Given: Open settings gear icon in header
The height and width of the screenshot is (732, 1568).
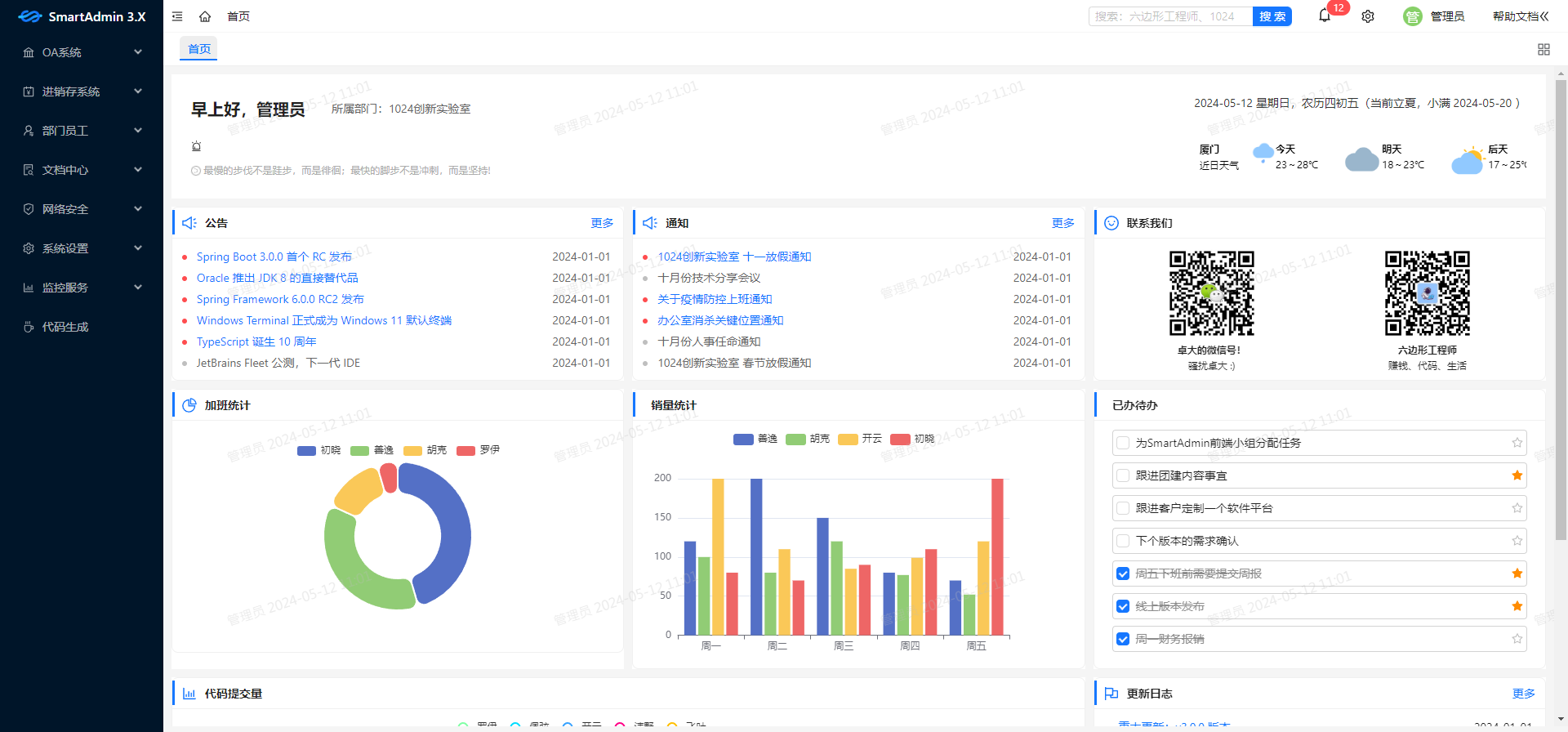Looking at the screenshot, I should coord(1368,16).
